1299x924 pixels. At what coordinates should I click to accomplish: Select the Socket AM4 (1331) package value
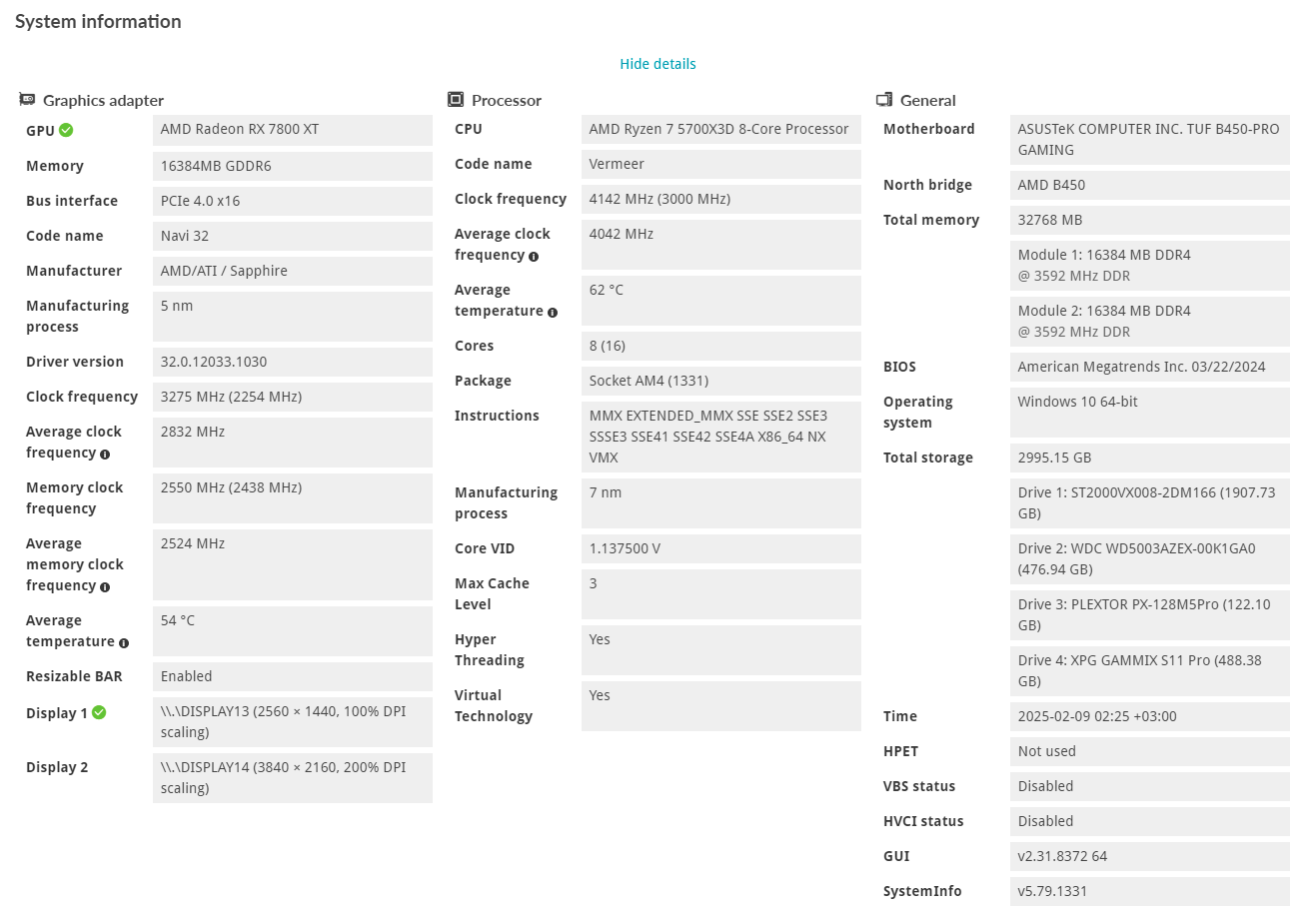pos(721,381)
